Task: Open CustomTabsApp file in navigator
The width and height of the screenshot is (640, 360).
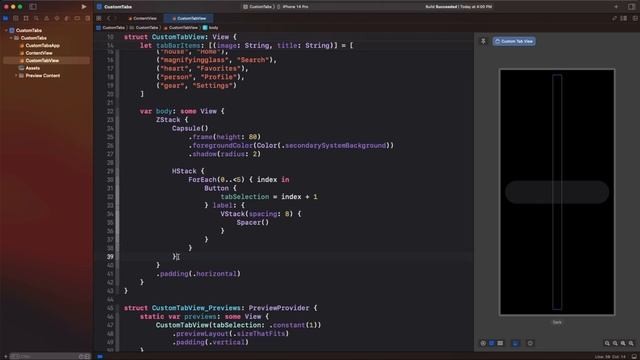Action: coord(40,46)
